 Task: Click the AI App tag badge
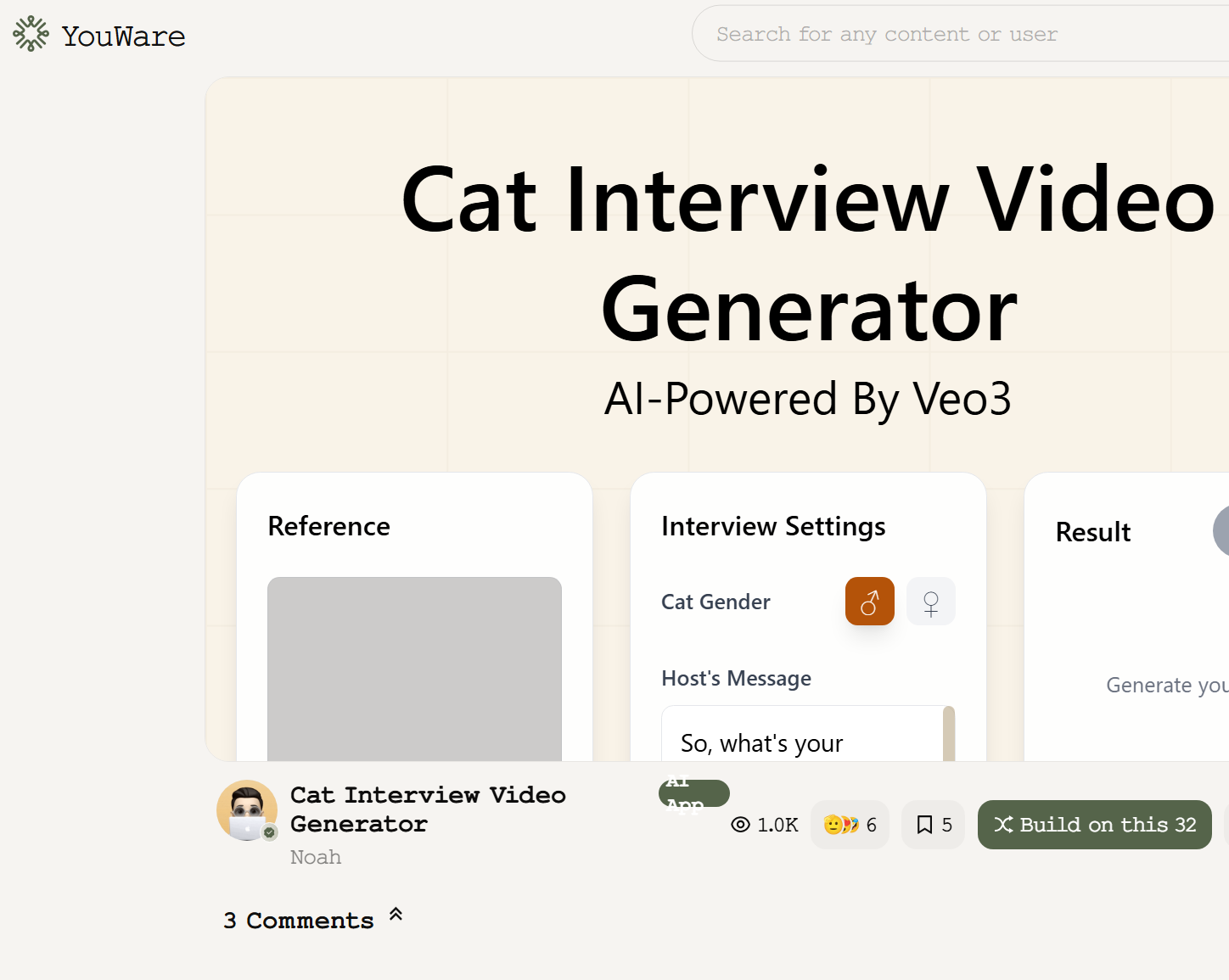click(694, 793)
